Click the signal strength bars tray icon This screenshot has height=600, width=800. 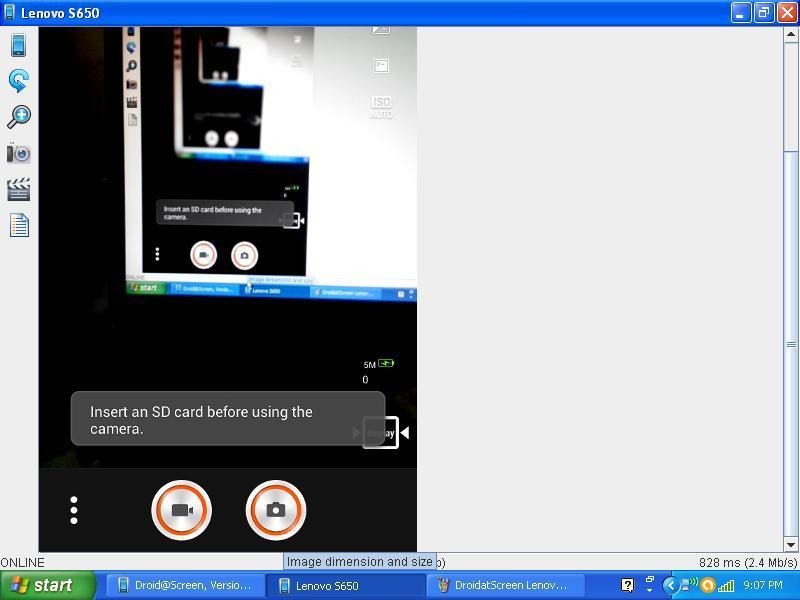pos(726,585)
